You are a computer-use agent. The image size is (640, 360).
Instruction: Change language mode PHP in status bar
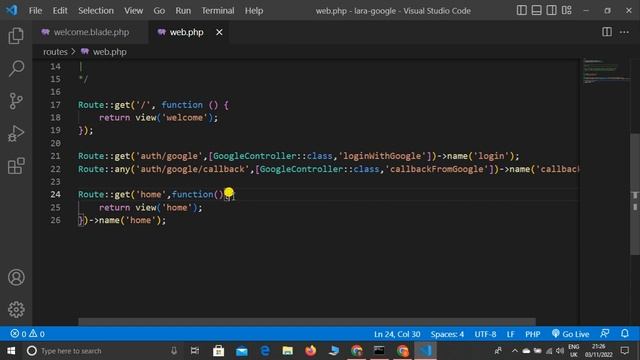click(533, 334)
